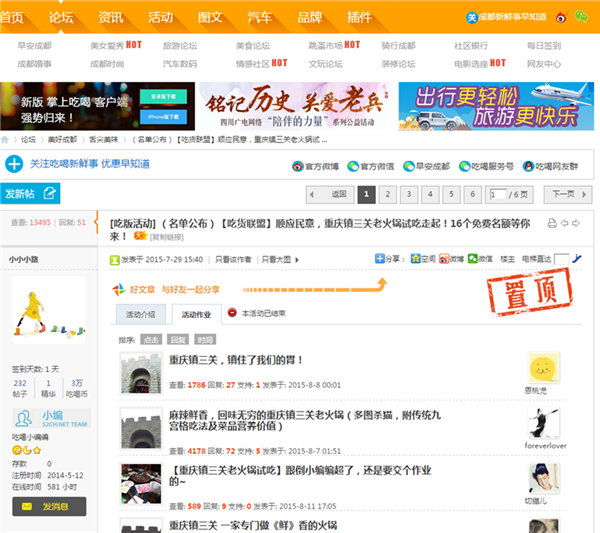Print the thread with the printer icon
Image resolution: width=600 pixels, height=533 pixels.
tap(552, 223)
